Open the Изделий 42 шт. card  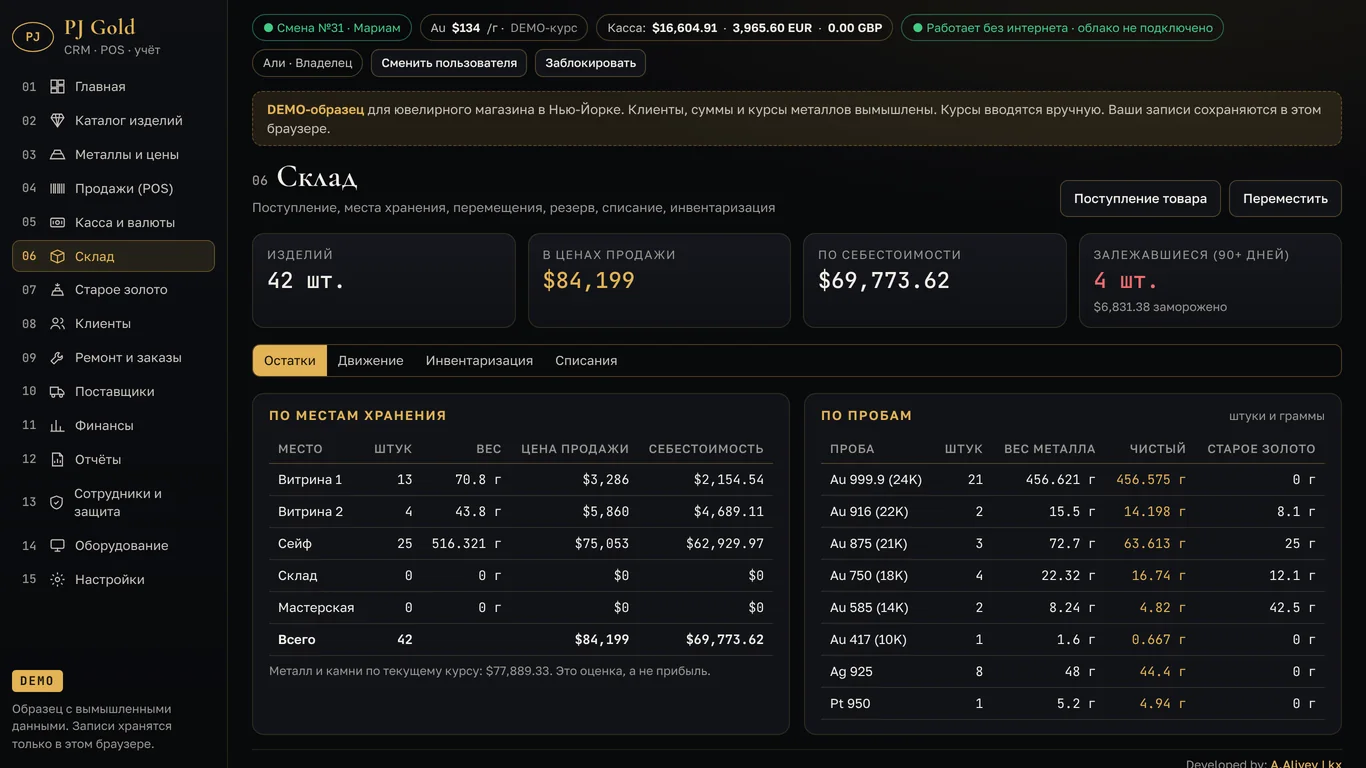384,281
